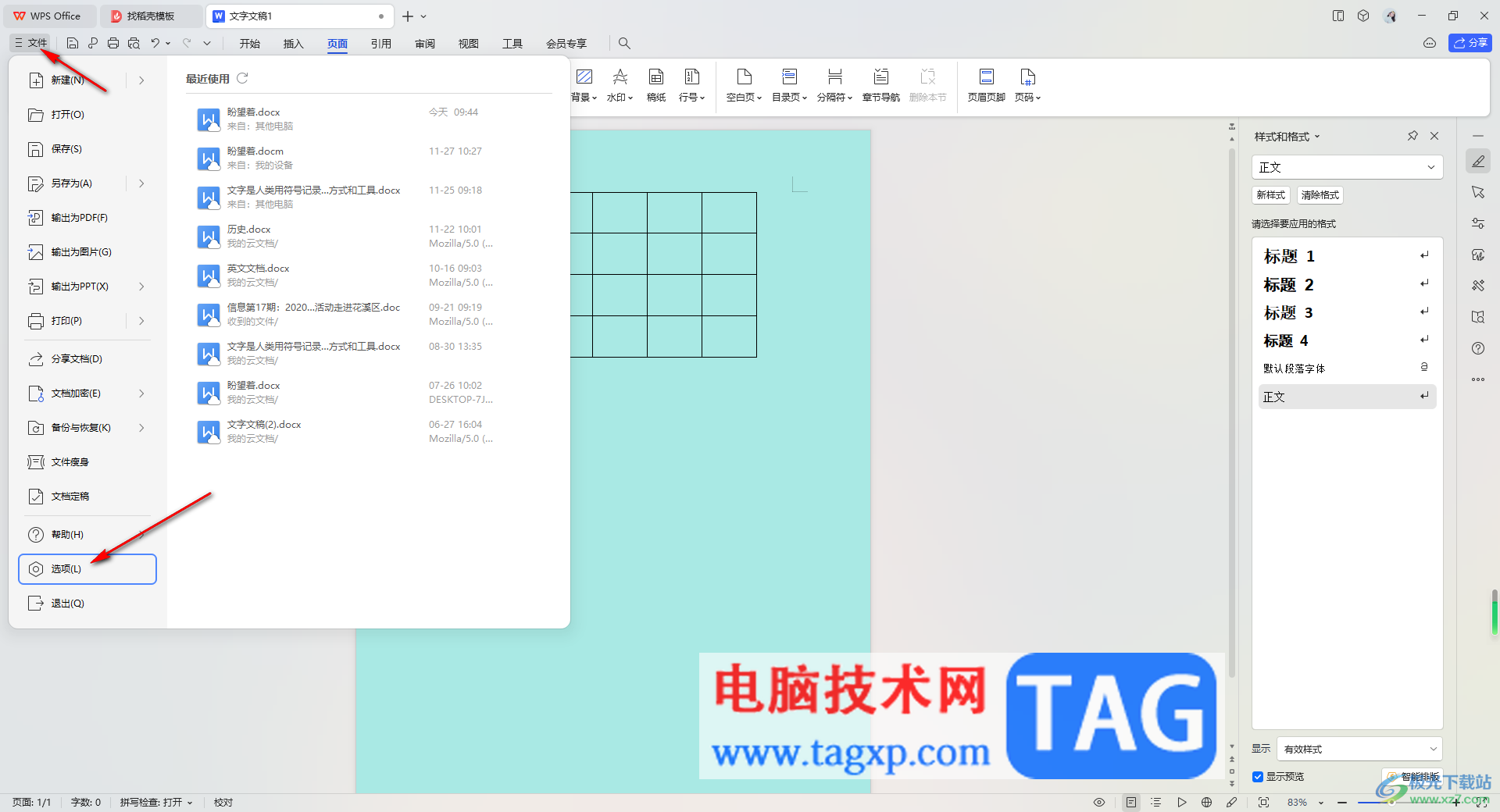Expand the 另存为(A) submenu arrow
This screenshot has width=1500, height=812.
tap(141, 183)
